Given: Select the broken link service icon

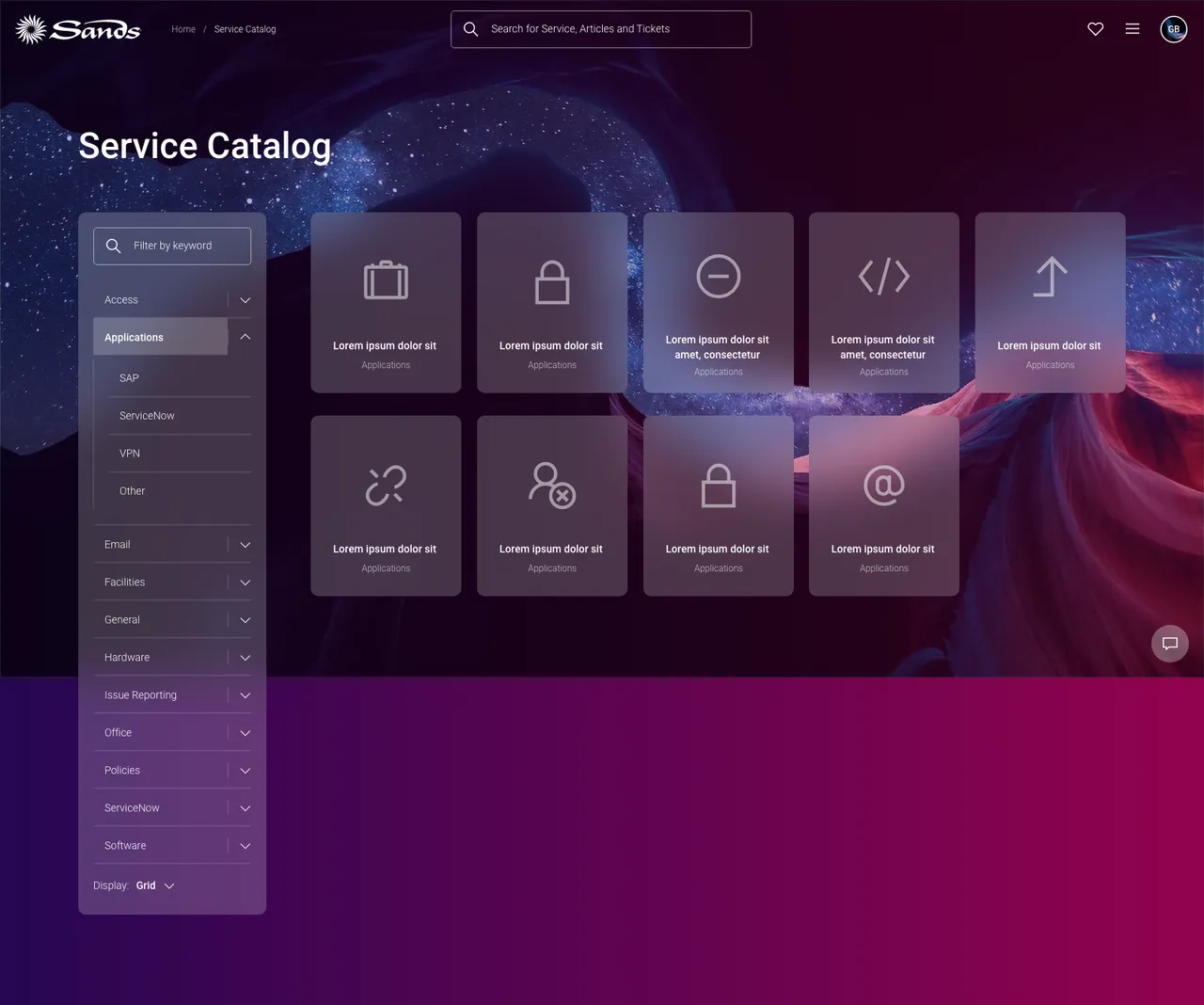Looking at the screenshot, I should [x=386, y=486].
